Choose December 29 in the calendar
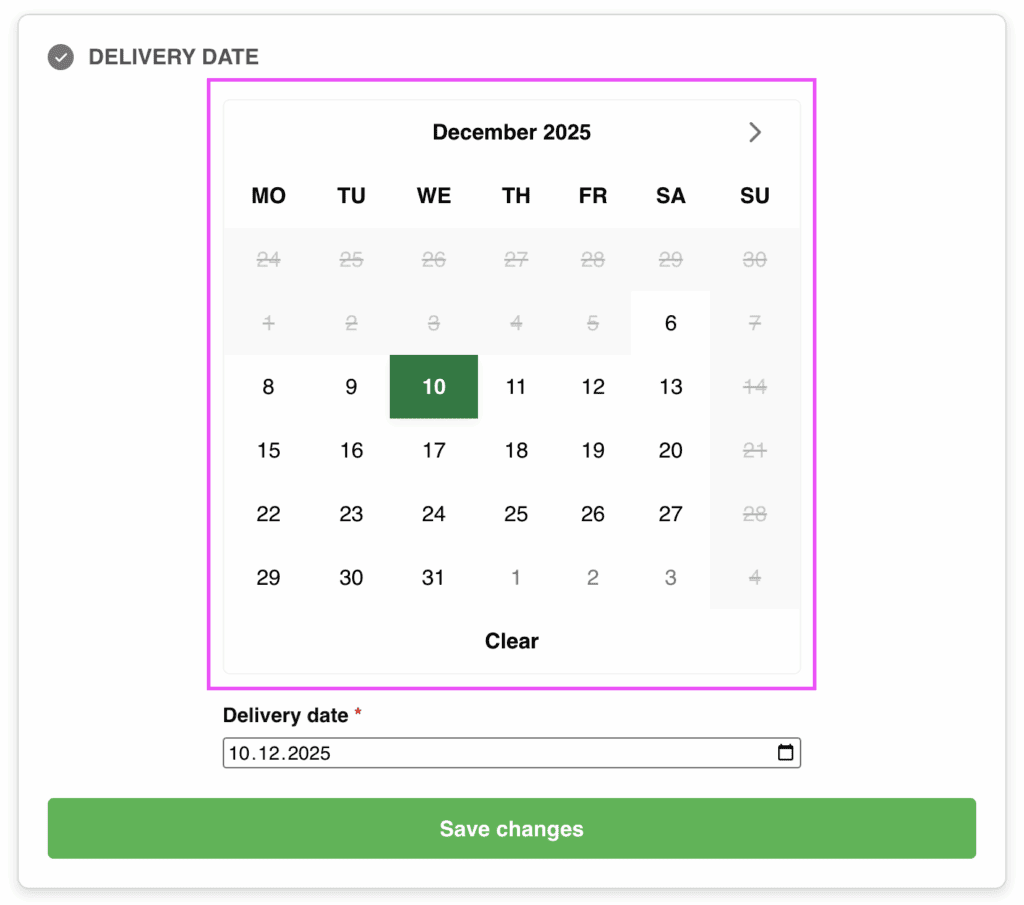The image size is (1024, 905). click(268, 577)
